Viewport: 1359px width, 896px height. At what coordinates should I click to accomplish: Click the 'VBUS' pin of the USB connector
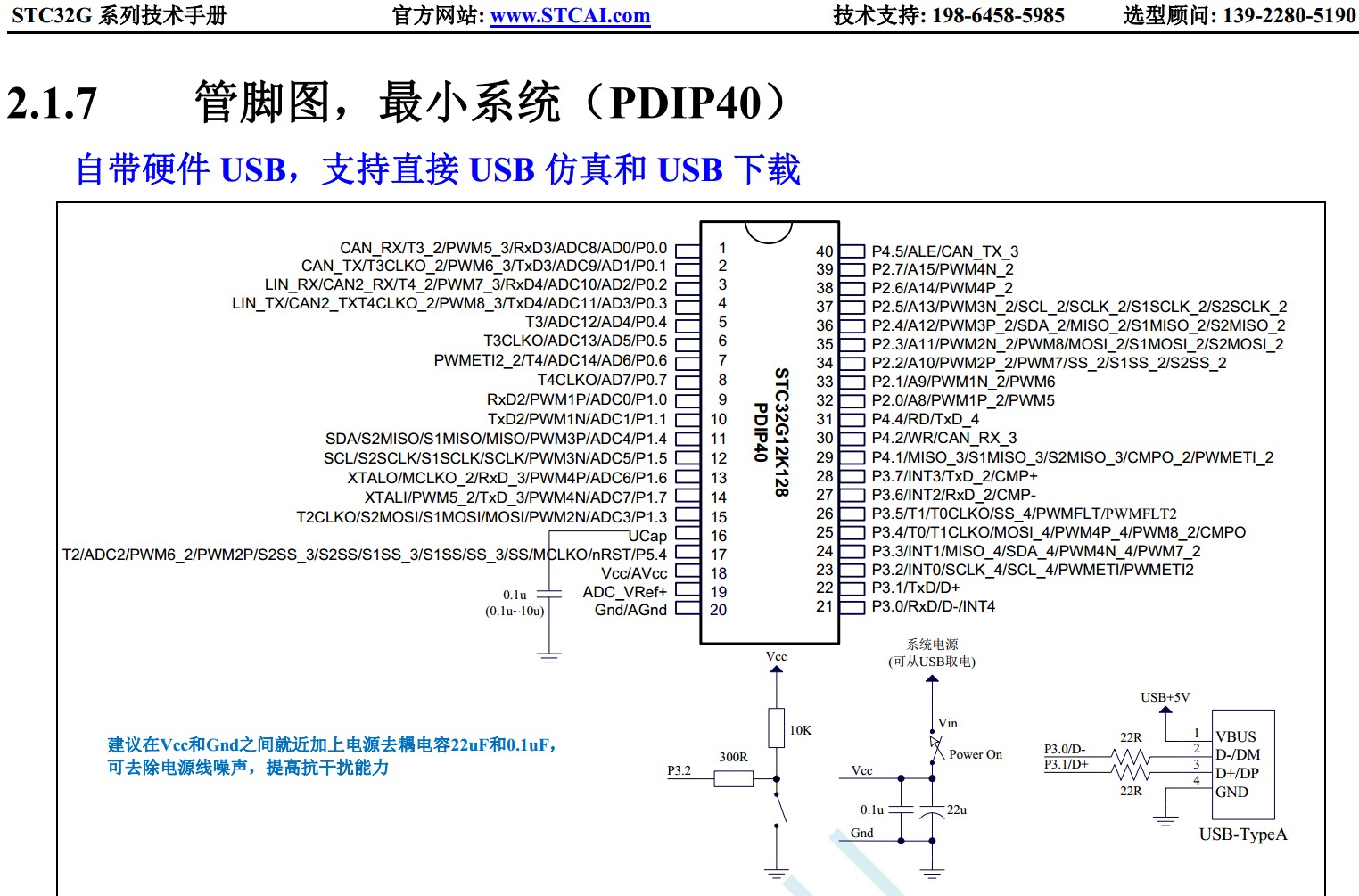pos(1236,737)
